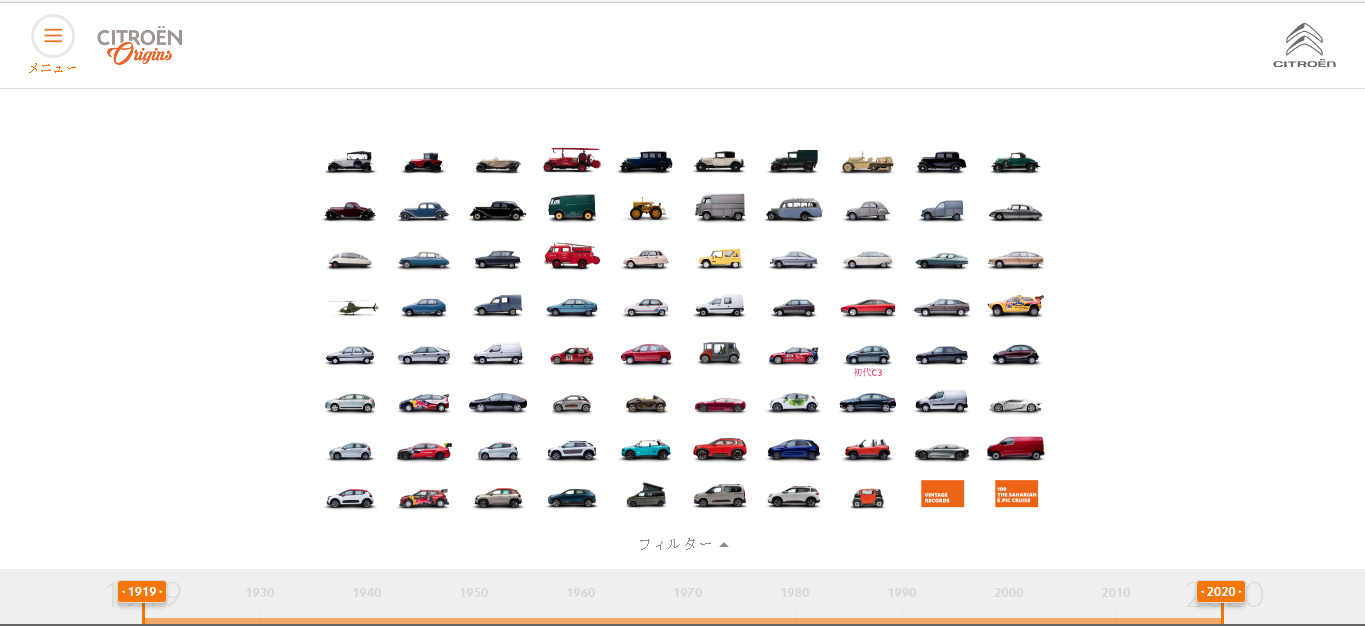Image resolution: width=1365 pixels, height=626 pixels.
Task: Click the Citroën chevron brand logo
Action: pos(1304,46)
